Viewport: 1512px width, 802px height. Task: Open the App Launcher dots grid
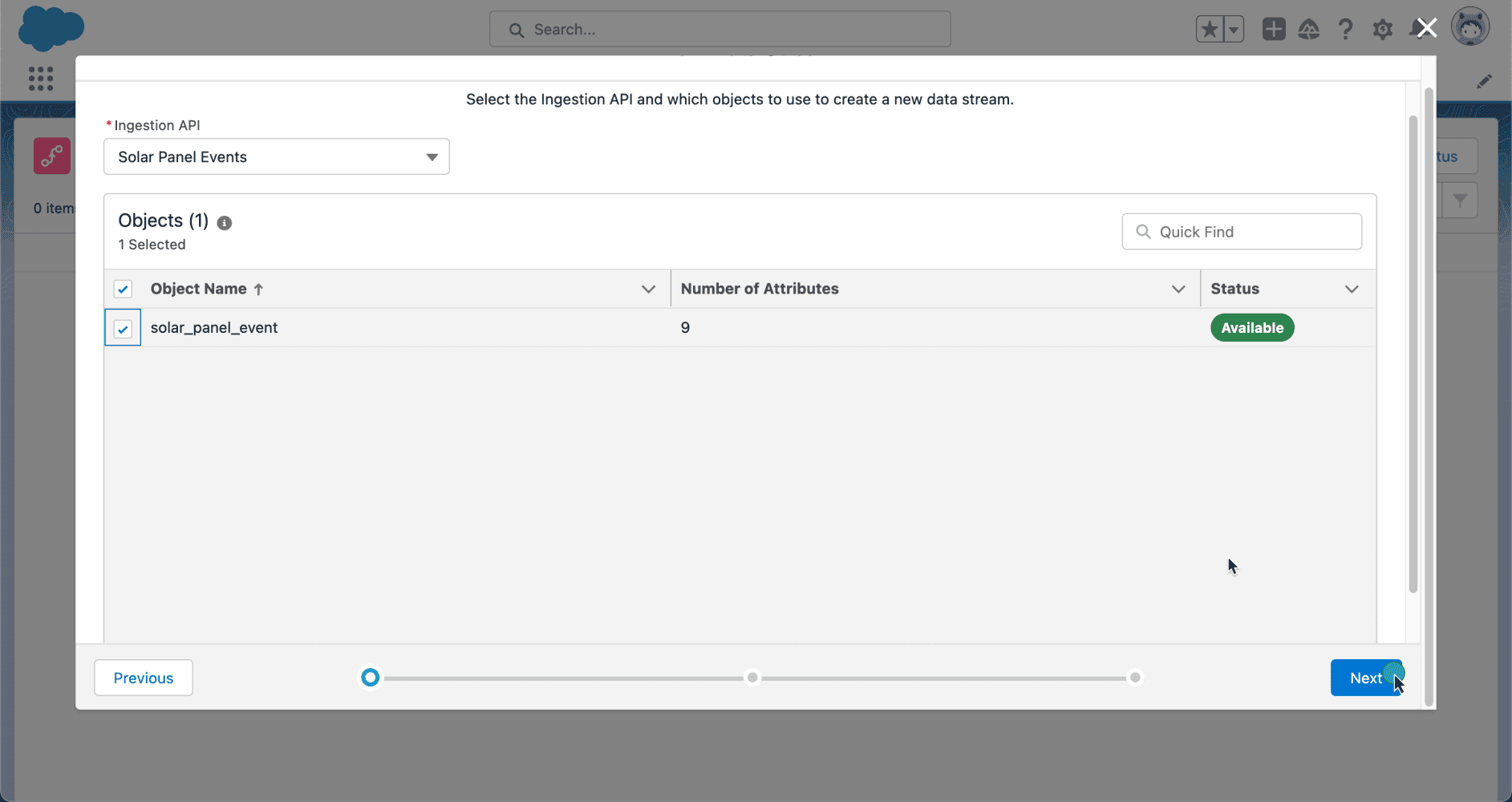(41, 79)
